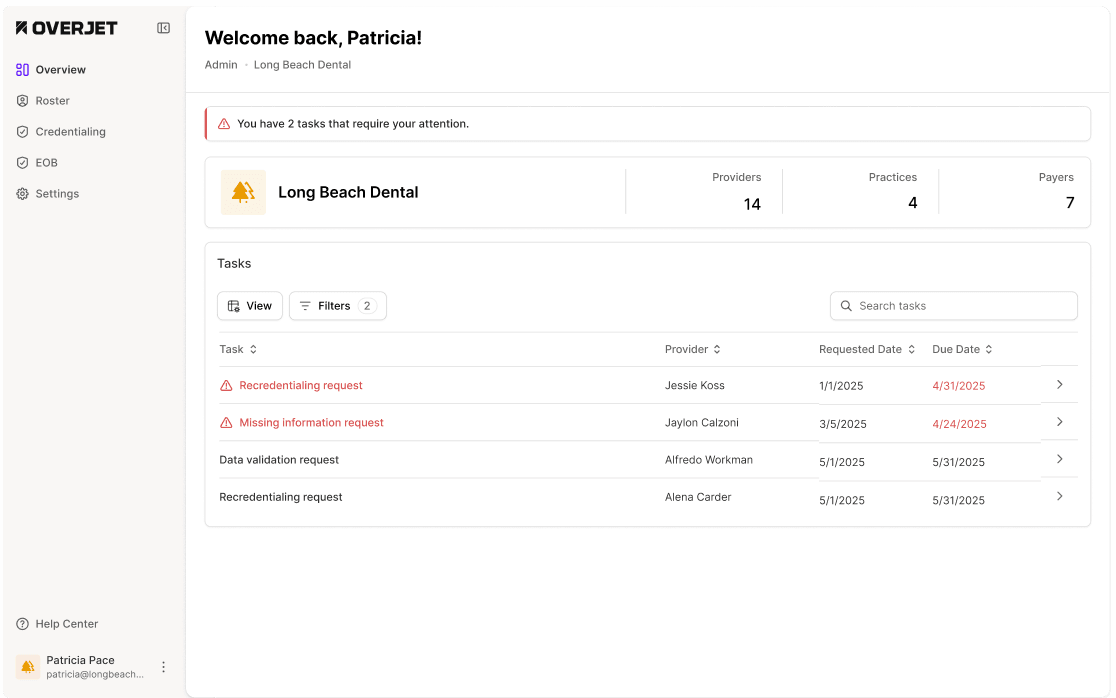Click the warning icon on Recredentialing request

[226, 386]
